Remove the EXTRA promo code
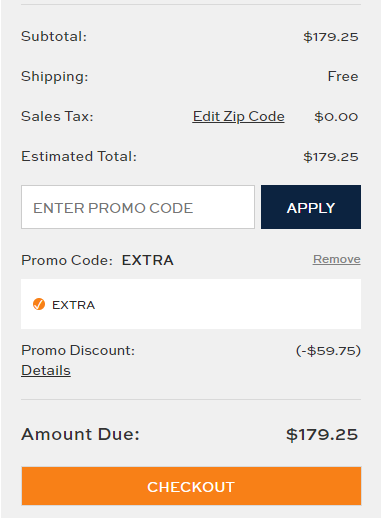Screen dimensions: 382x518 coord(337,259)
